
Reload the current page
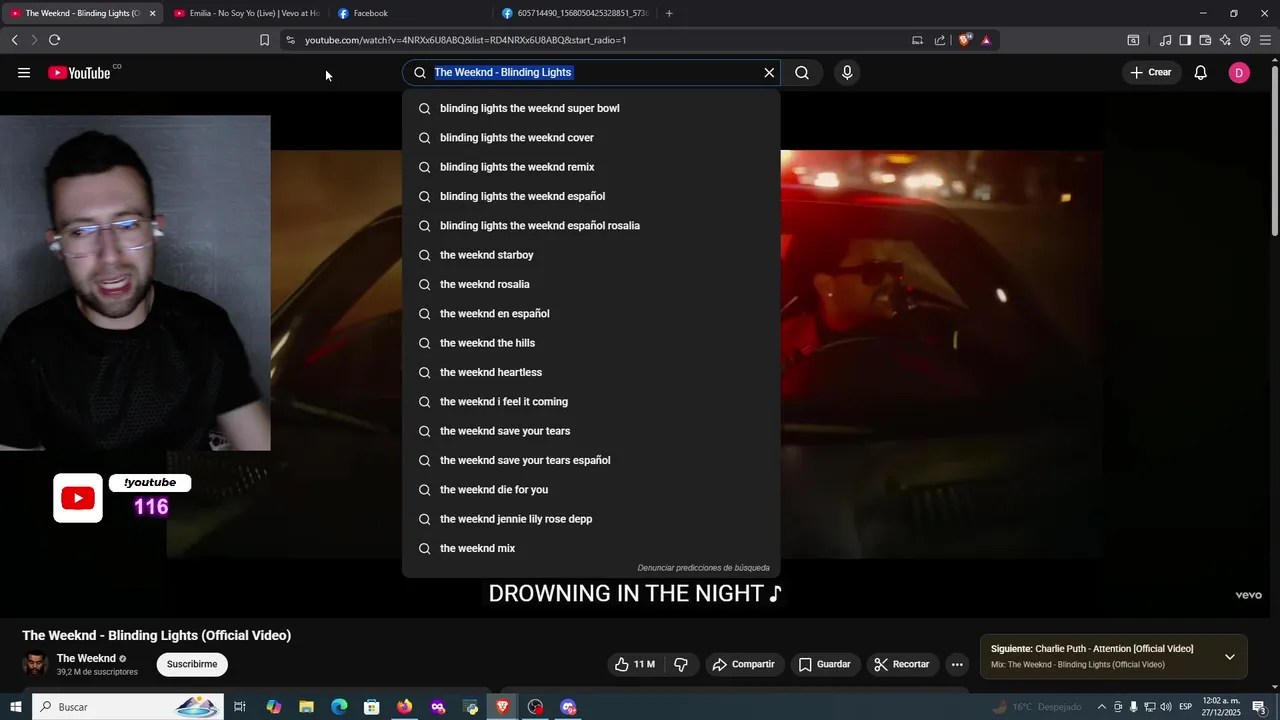click(54, 40)
